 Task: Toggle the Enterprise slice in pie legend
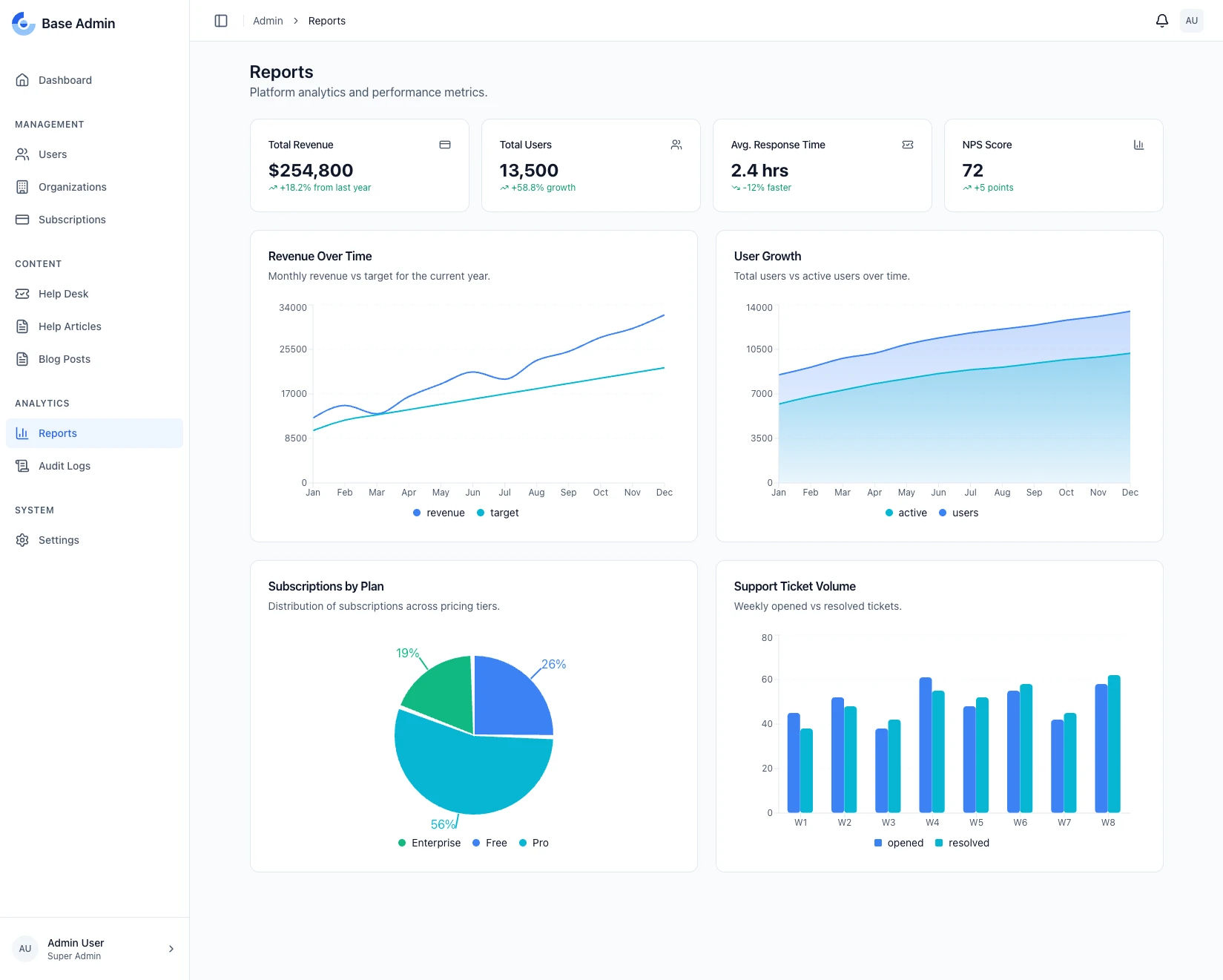click(x=429, y=843)
